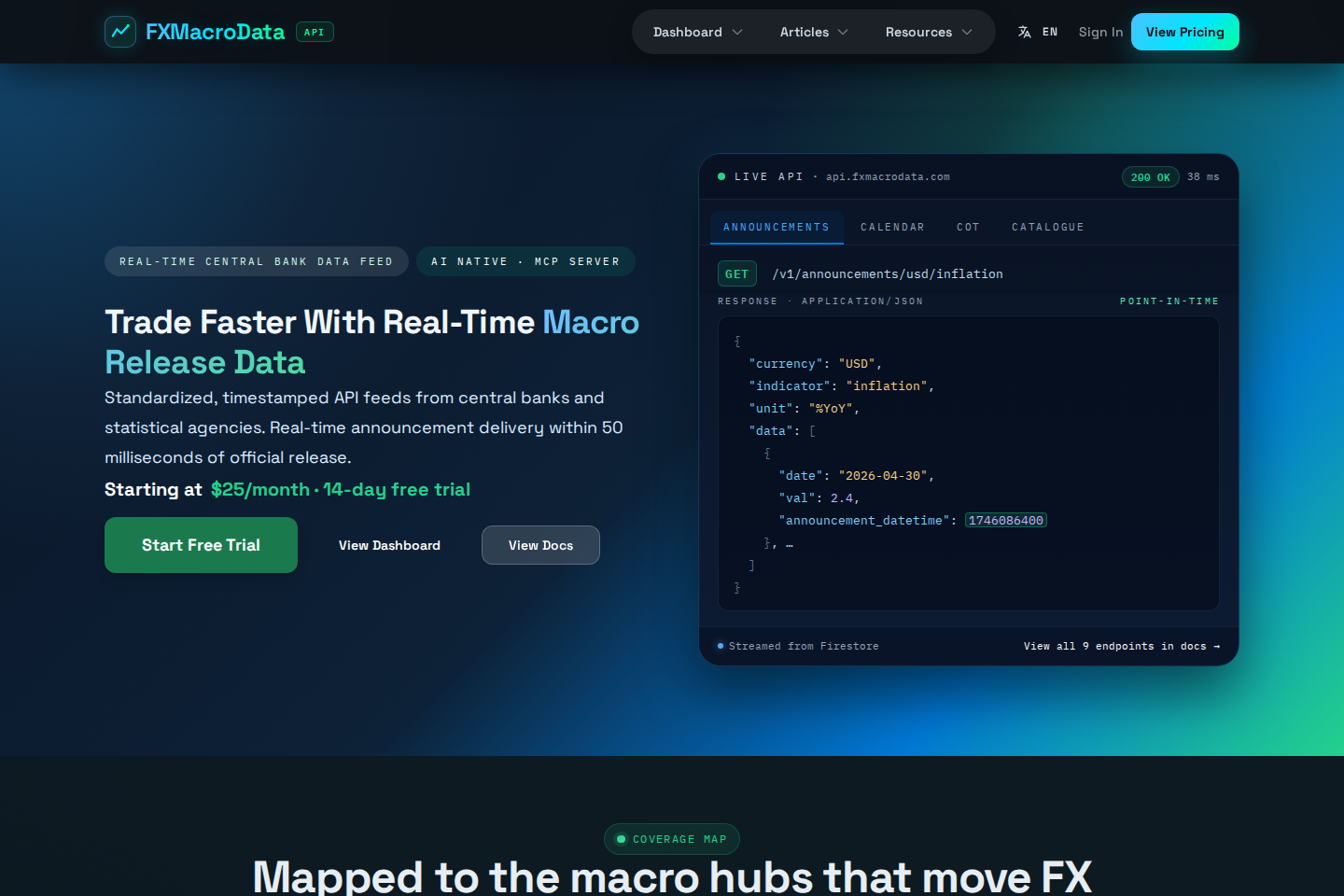Viewport: 1344px width, 896px height.
Task: Expand the Dashboard dropdown chevron
Action: coord(737,32)
